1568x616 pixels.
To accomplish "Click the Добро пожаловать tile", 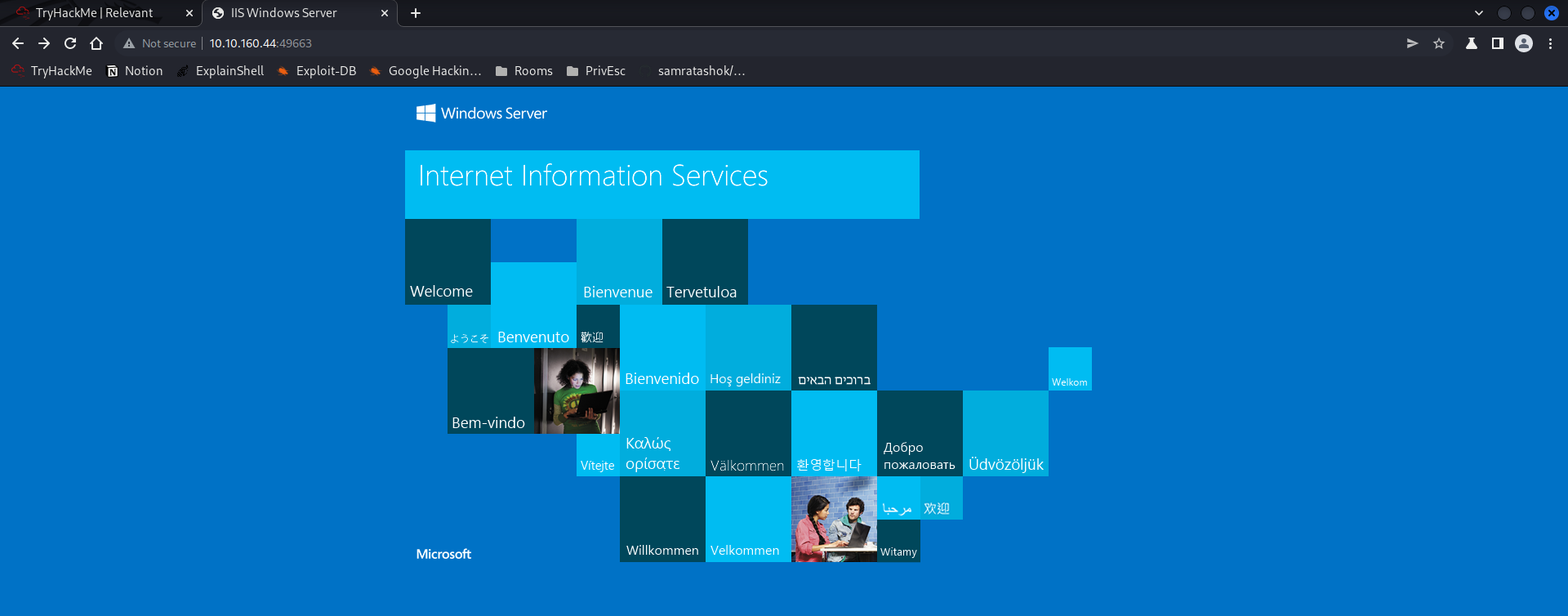I will [x=920, y=433].
